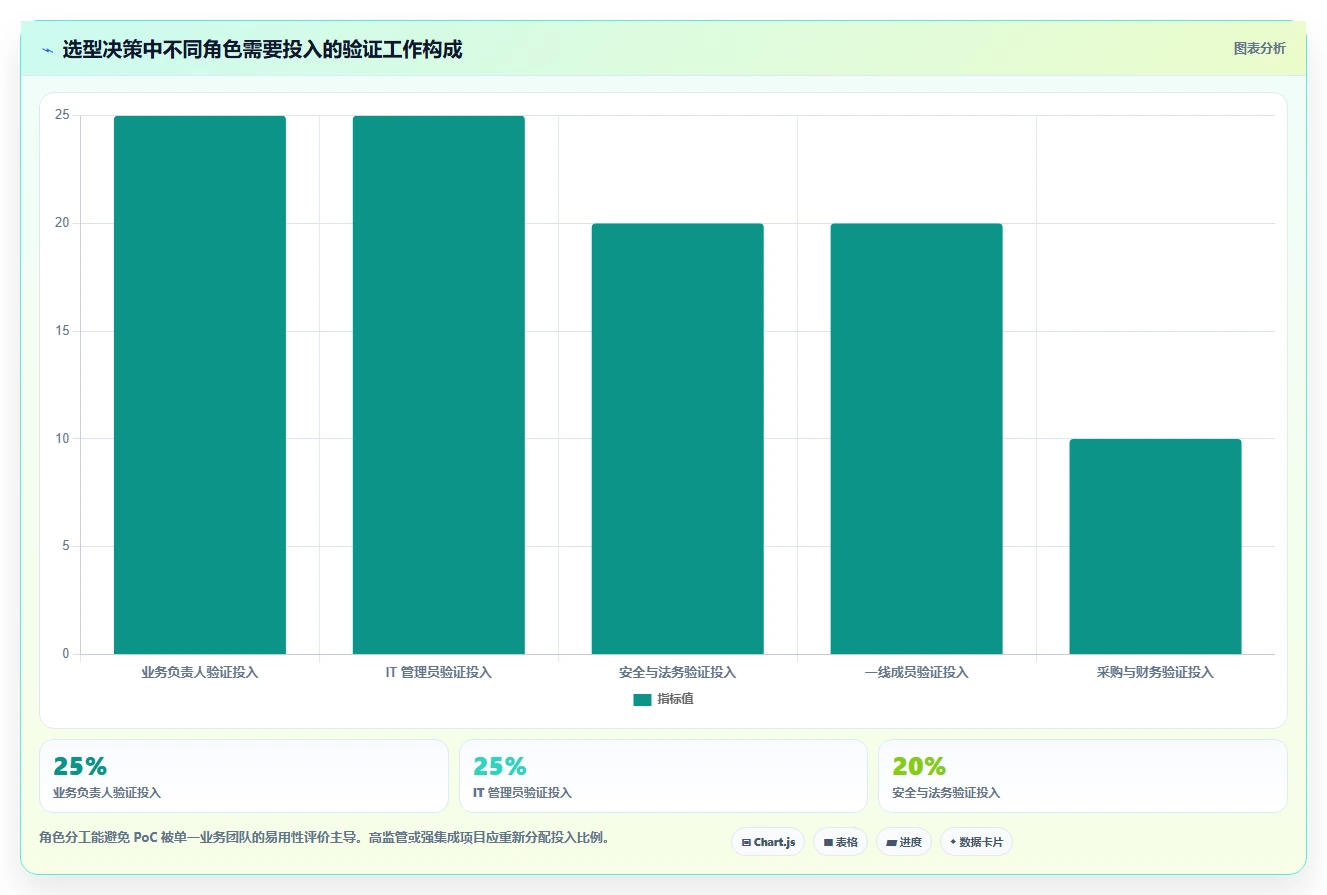Click the y-axis value 15

[x=62, y=331]
